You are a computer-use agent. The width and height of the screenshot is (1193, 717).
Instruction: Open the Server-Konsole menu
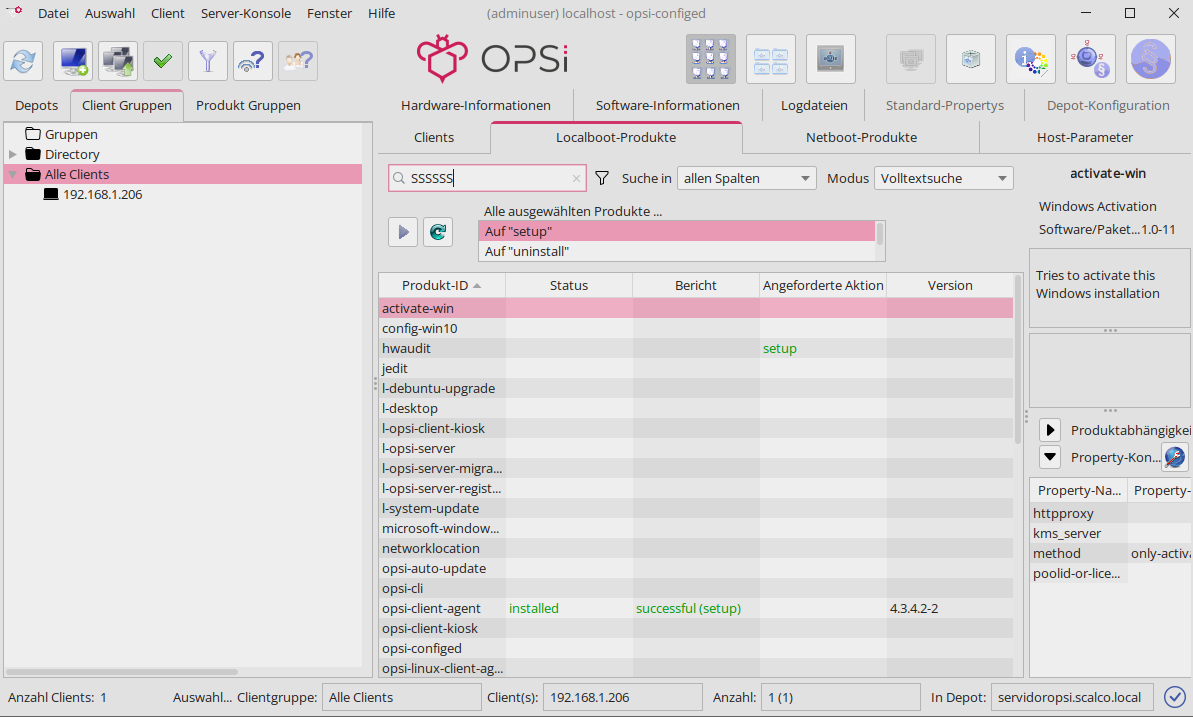[x=246, y=13]
